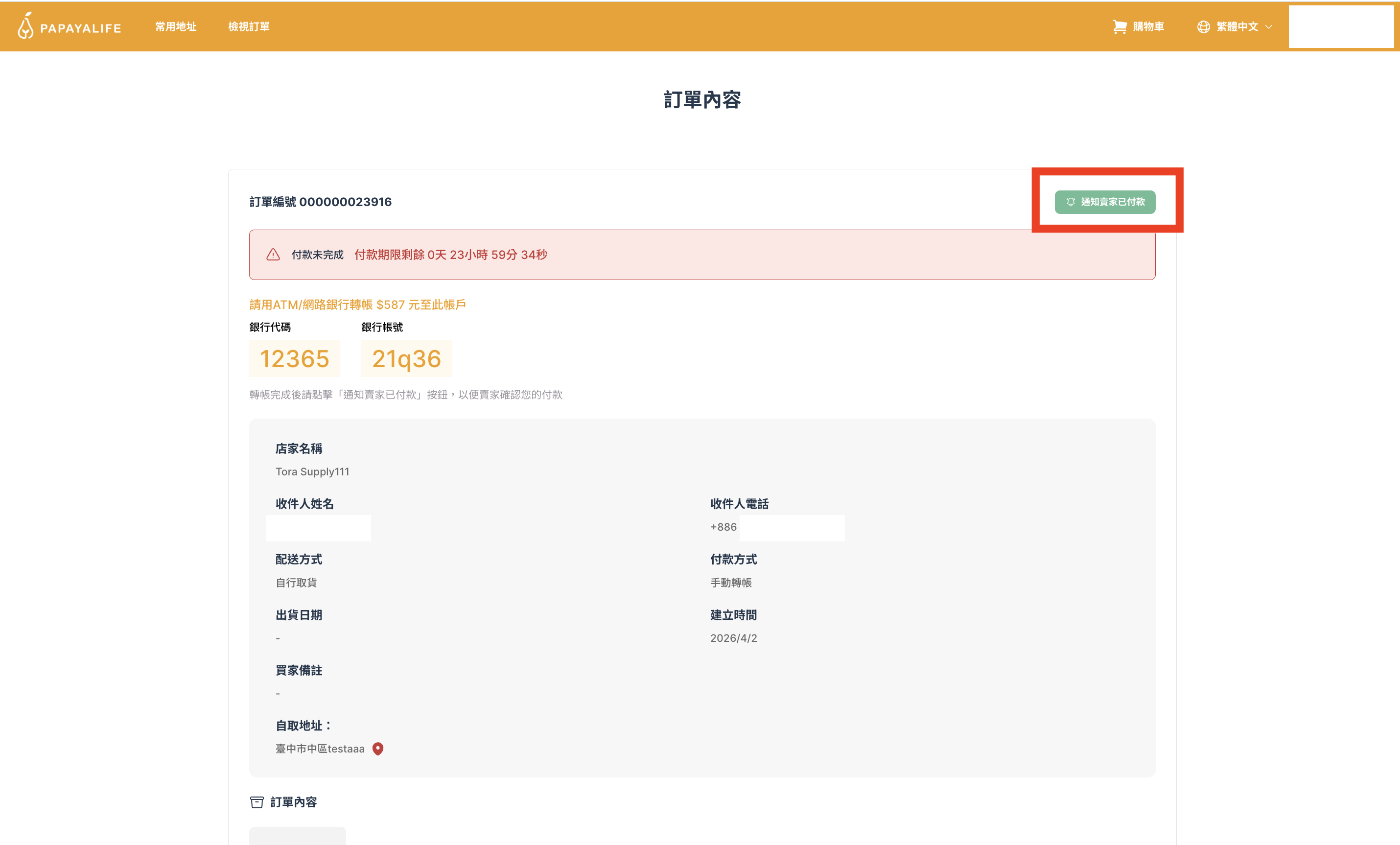This screenshot has height=845, width=1400.
Task: Select the bank code 12365
Action: [x=294, y=358]
